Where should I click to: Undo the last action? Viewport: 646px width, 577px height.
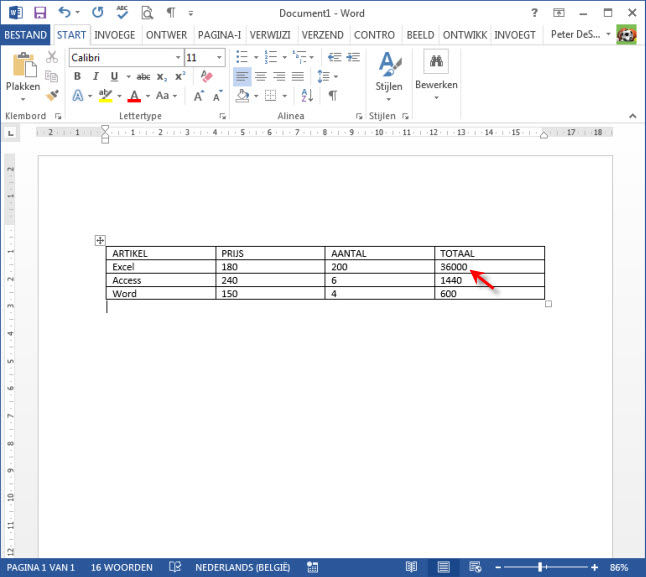(64, 12)
